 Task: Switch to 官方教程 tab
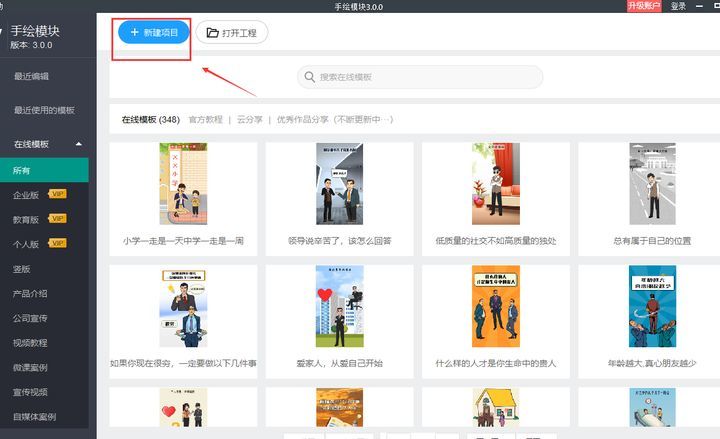coord(206,119)
